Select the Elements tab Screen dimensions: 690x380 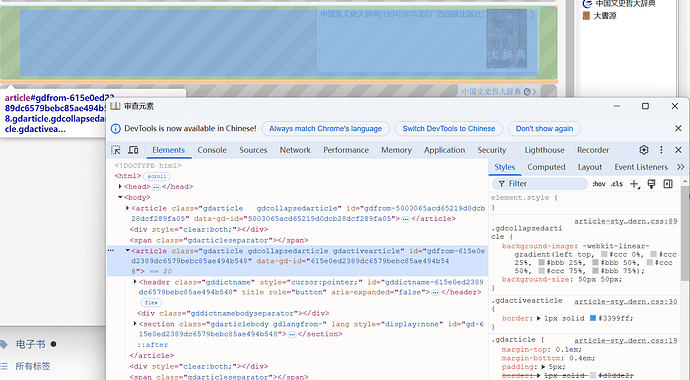tap(169, 150)
